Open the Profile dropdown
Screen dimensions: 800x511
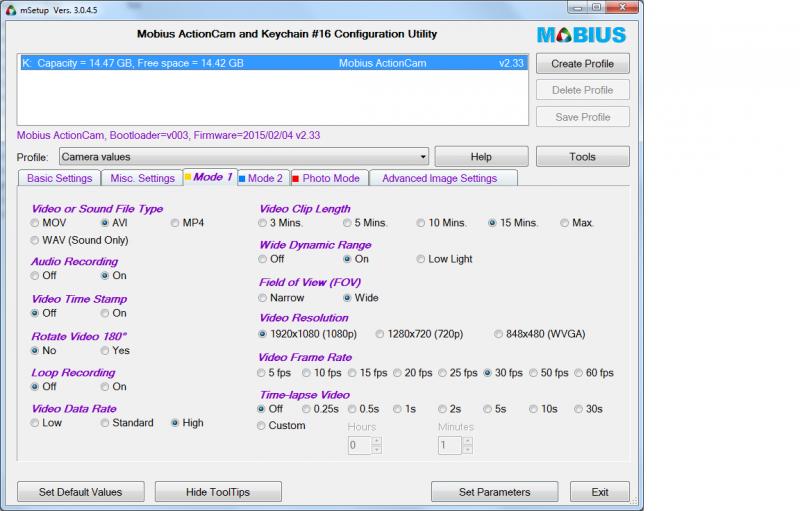tap(244, 157)
